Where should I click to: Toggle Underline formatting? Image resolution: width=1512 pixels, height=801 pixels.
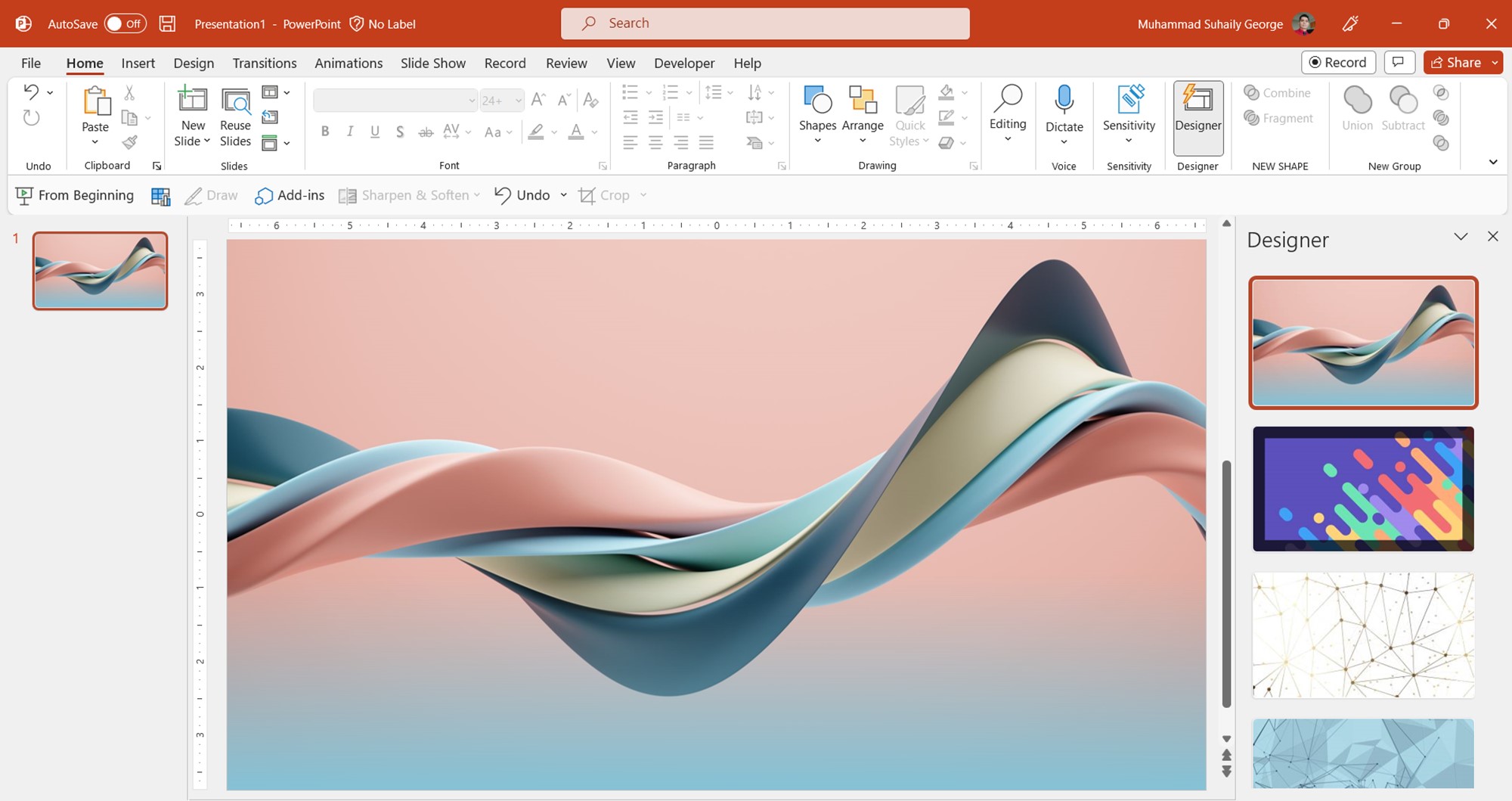click(x=375, y=131)
